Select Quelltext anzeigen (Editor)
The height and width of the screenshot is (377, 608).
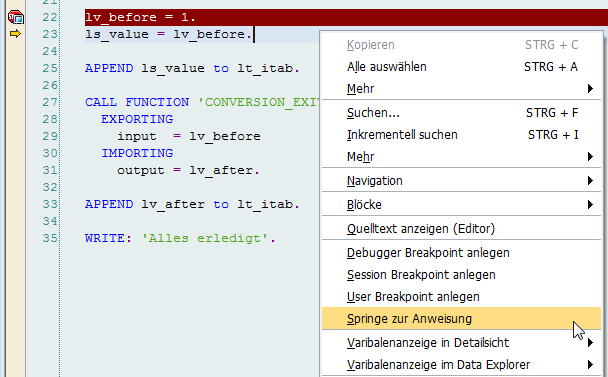[x=461, y=228]
